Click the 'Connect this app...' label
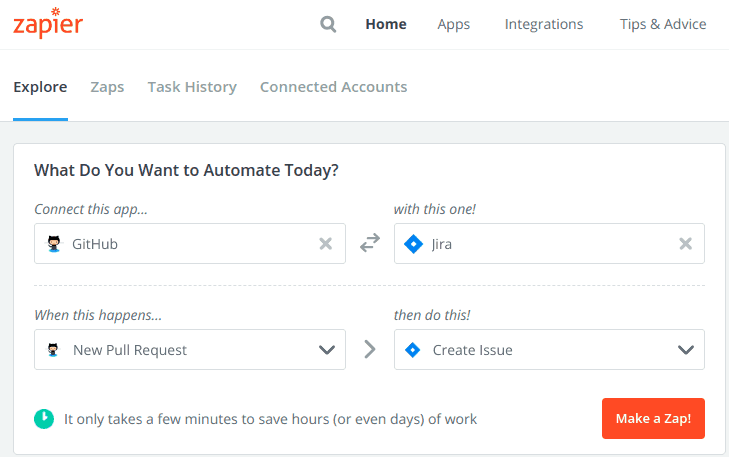 click(x=91, y=210)
